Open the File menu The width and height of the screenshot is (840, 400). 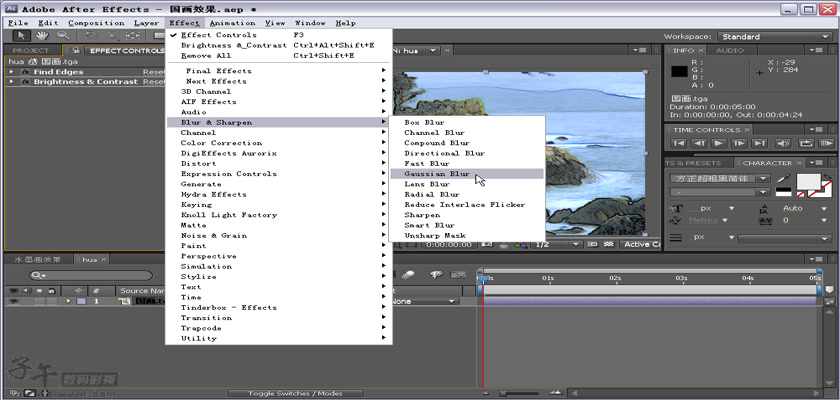click(19, 23)
